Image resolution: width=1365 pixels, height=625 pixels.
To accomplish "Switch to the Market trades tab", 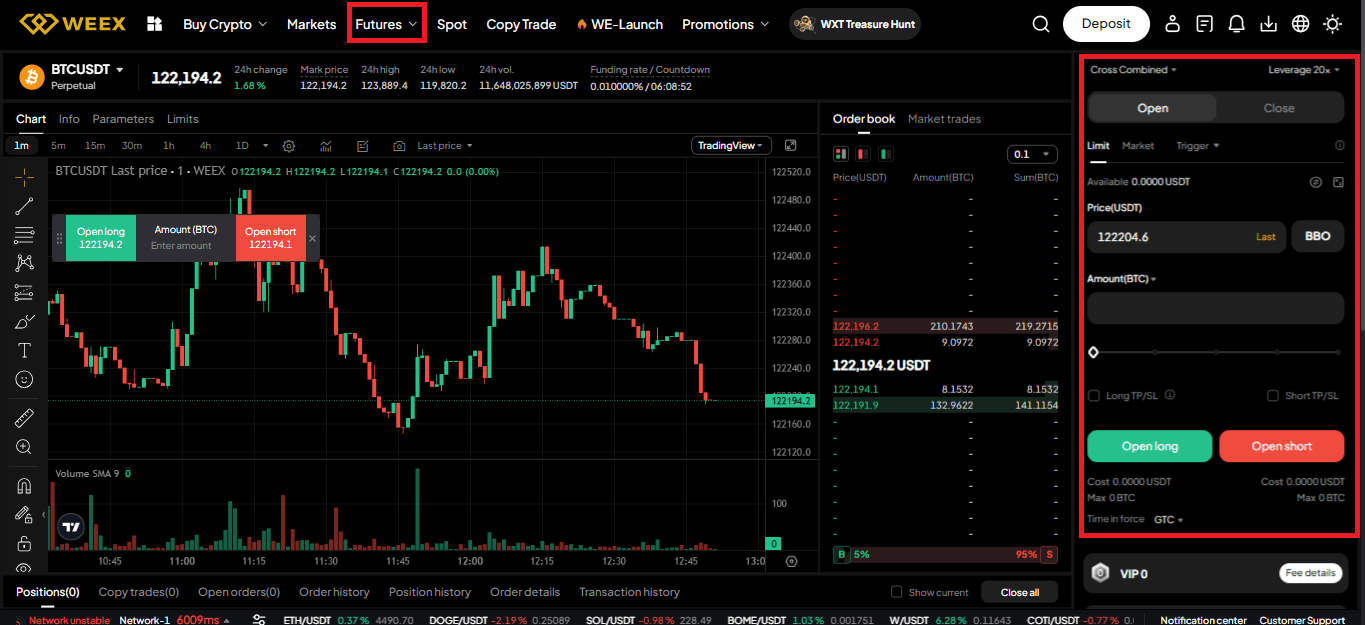I will point(944,119).
